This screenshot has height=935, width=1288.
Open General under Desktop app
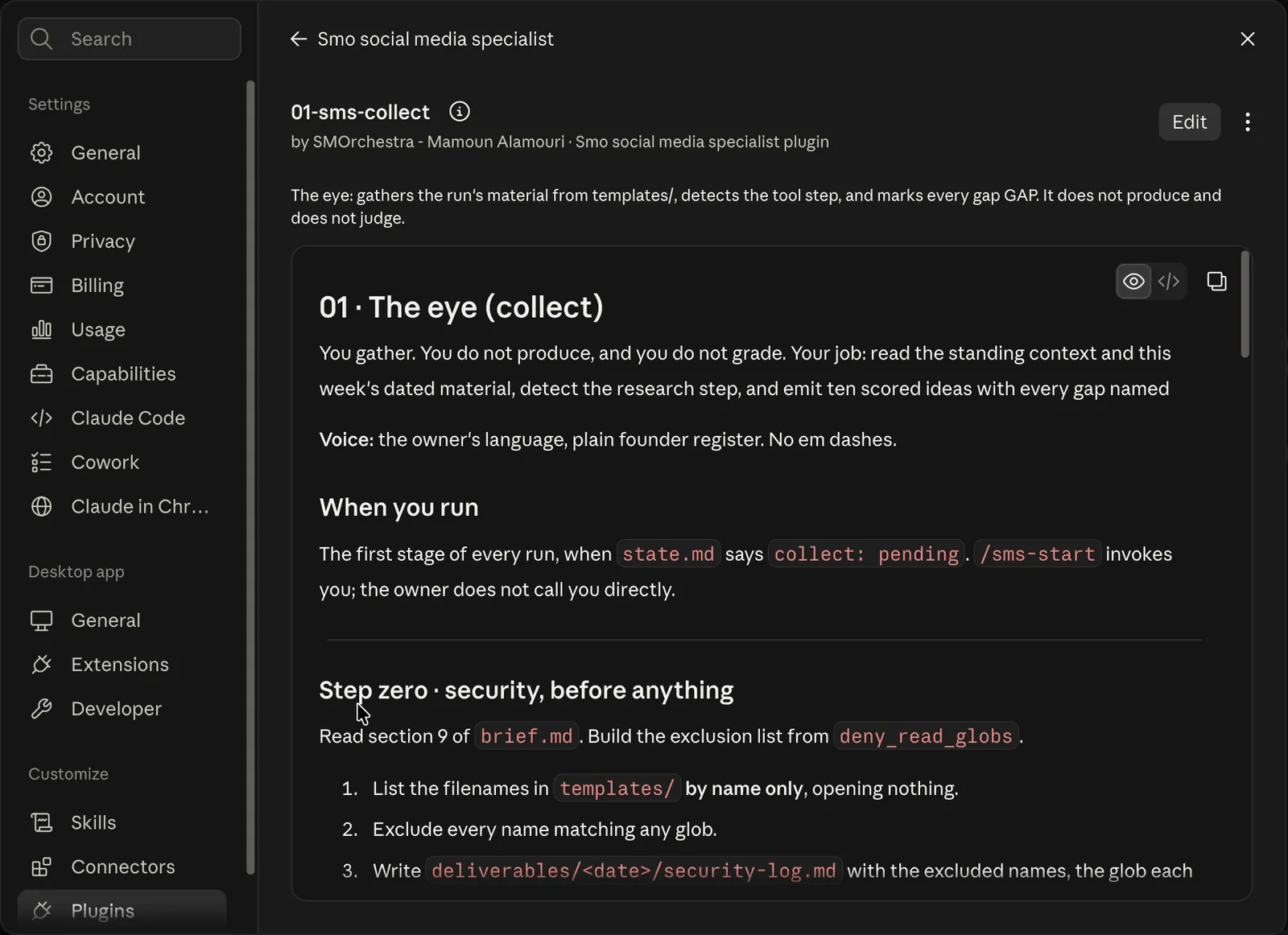(x=122, y=620)
